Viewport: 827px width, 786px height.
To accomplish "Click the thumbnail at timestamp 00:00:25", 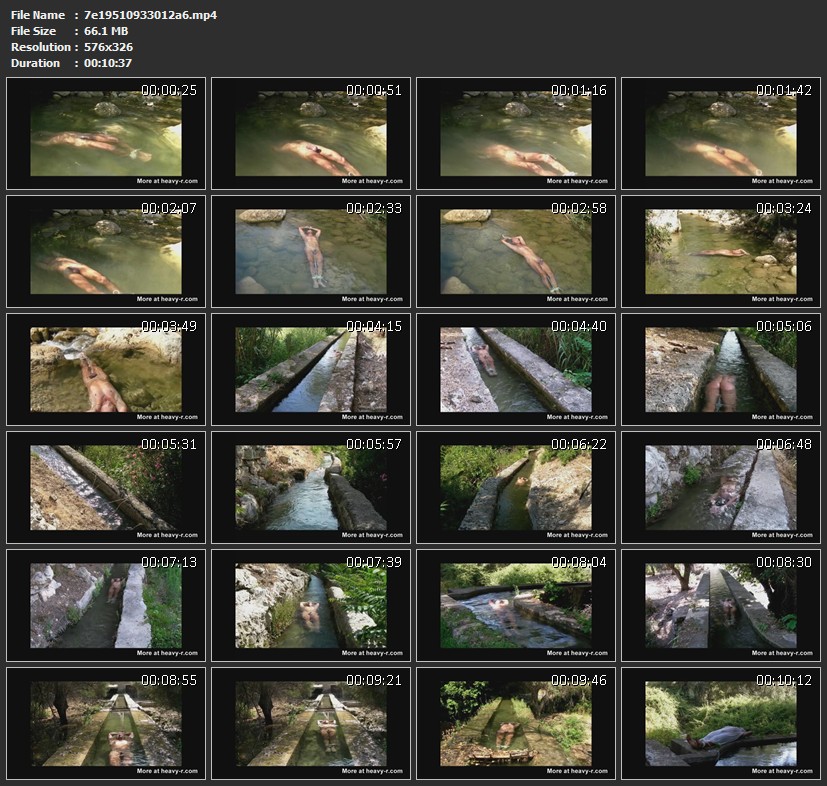I will 106,134.
